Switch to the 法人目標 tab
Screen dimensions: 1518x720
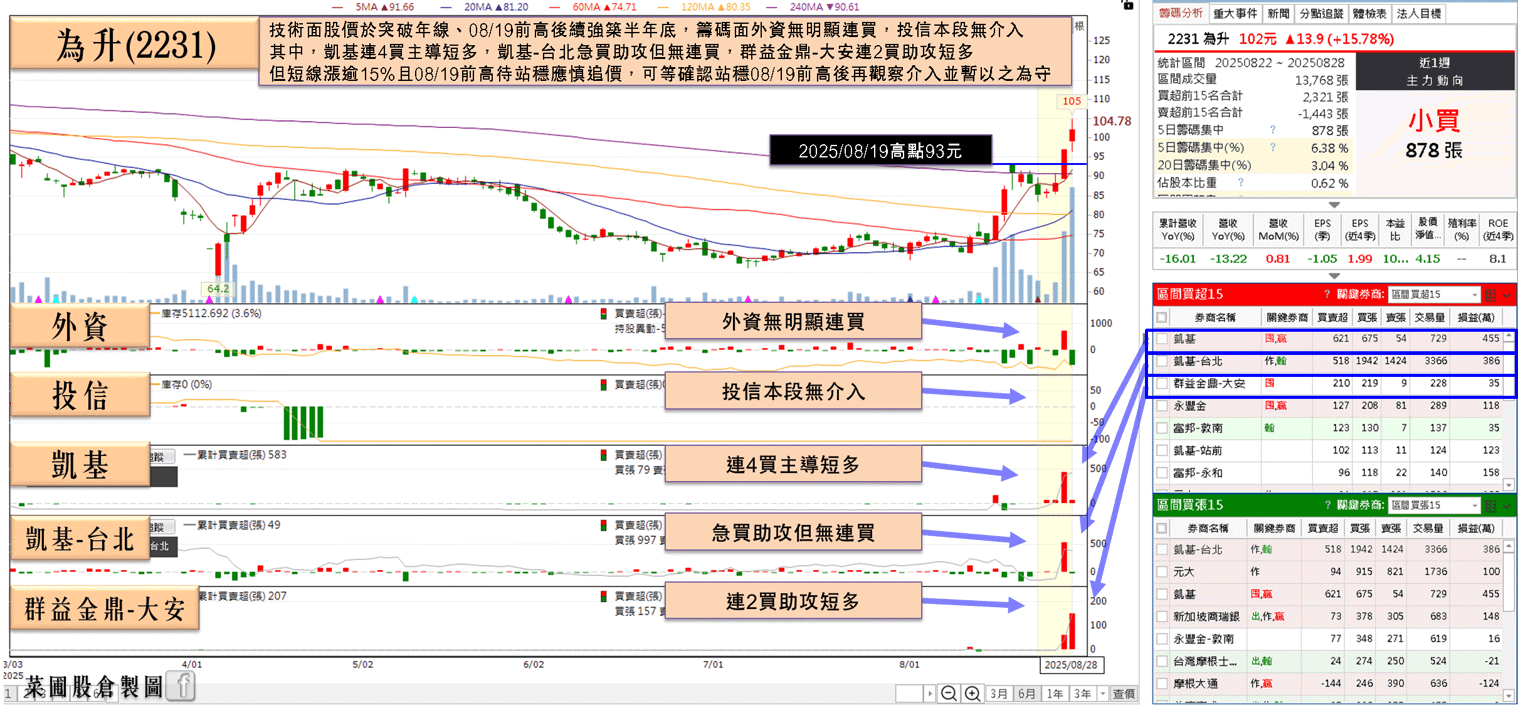coord(1418,14)
